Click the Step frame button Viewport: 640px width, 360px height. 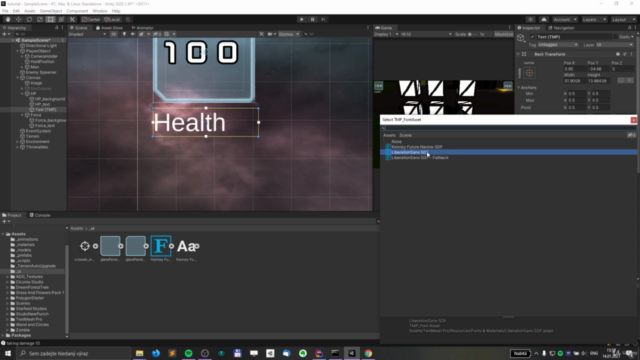click(323, 19)
